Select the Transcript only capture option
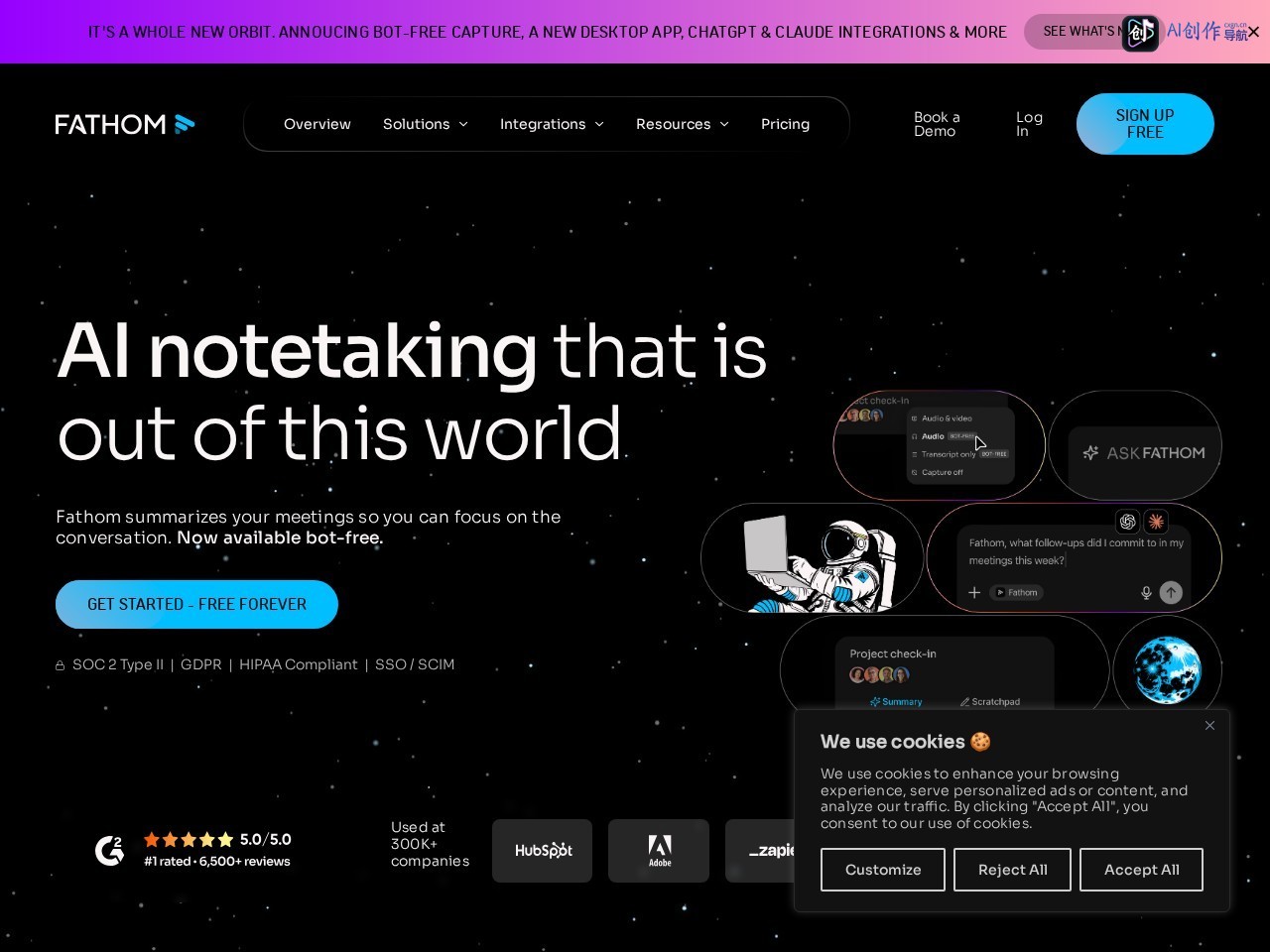This screenshot has height=952, width=1270. (959, 454)
